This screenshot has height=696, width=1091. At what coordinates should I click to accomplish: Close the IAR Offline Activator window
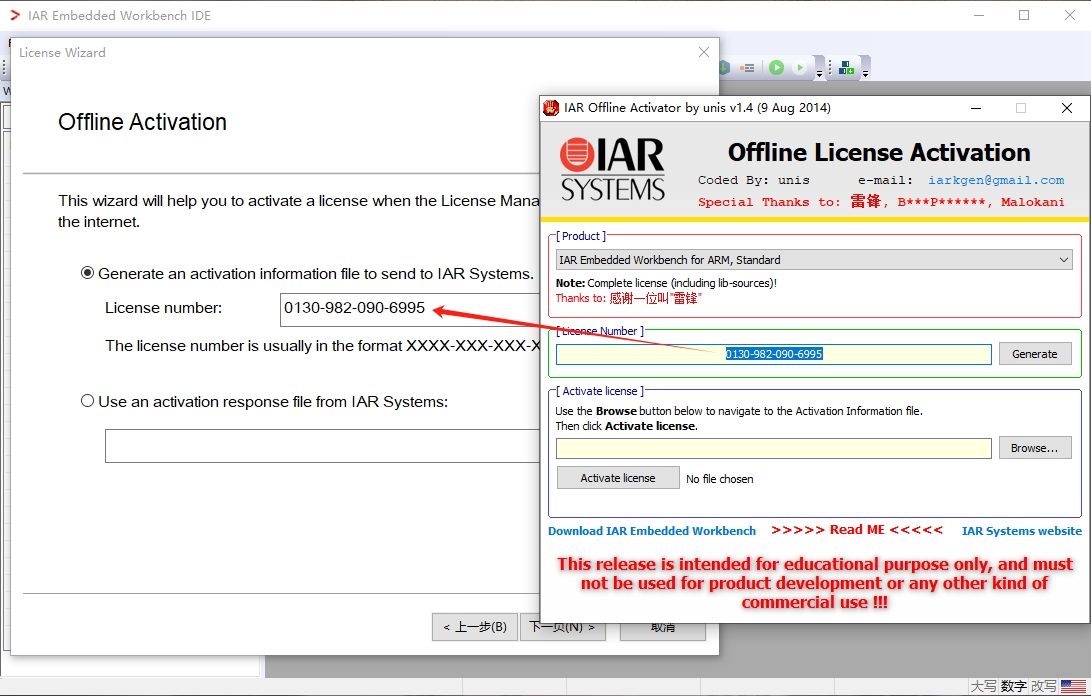coord(1067,108)
